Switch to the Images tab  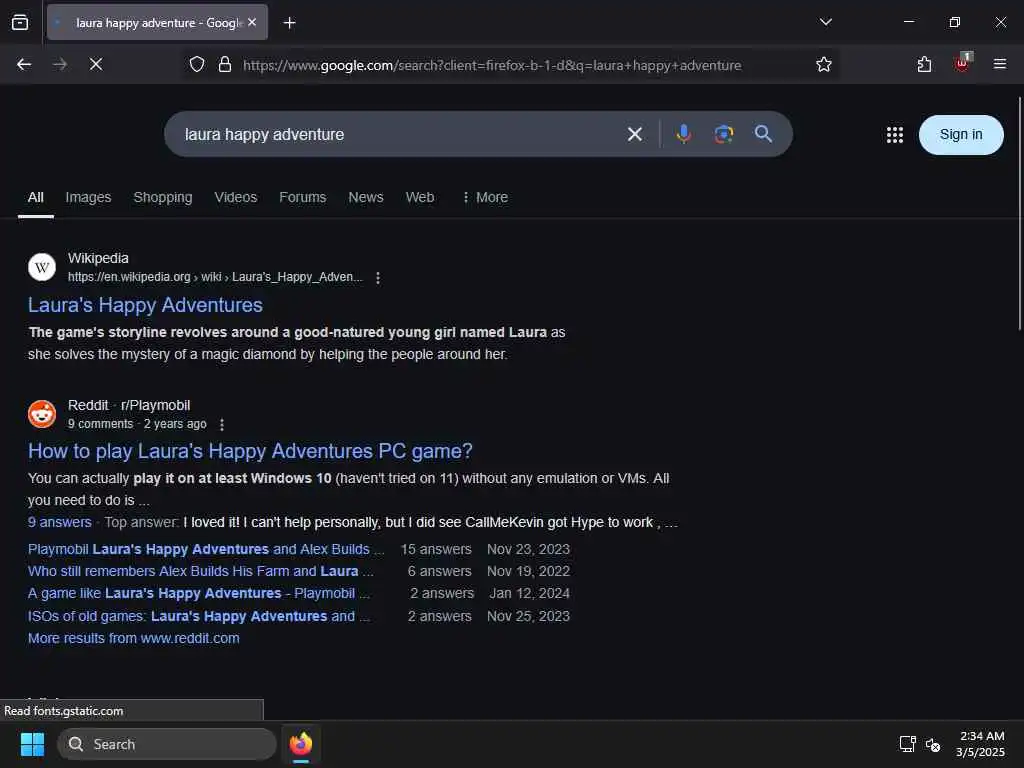click(88, 197)
